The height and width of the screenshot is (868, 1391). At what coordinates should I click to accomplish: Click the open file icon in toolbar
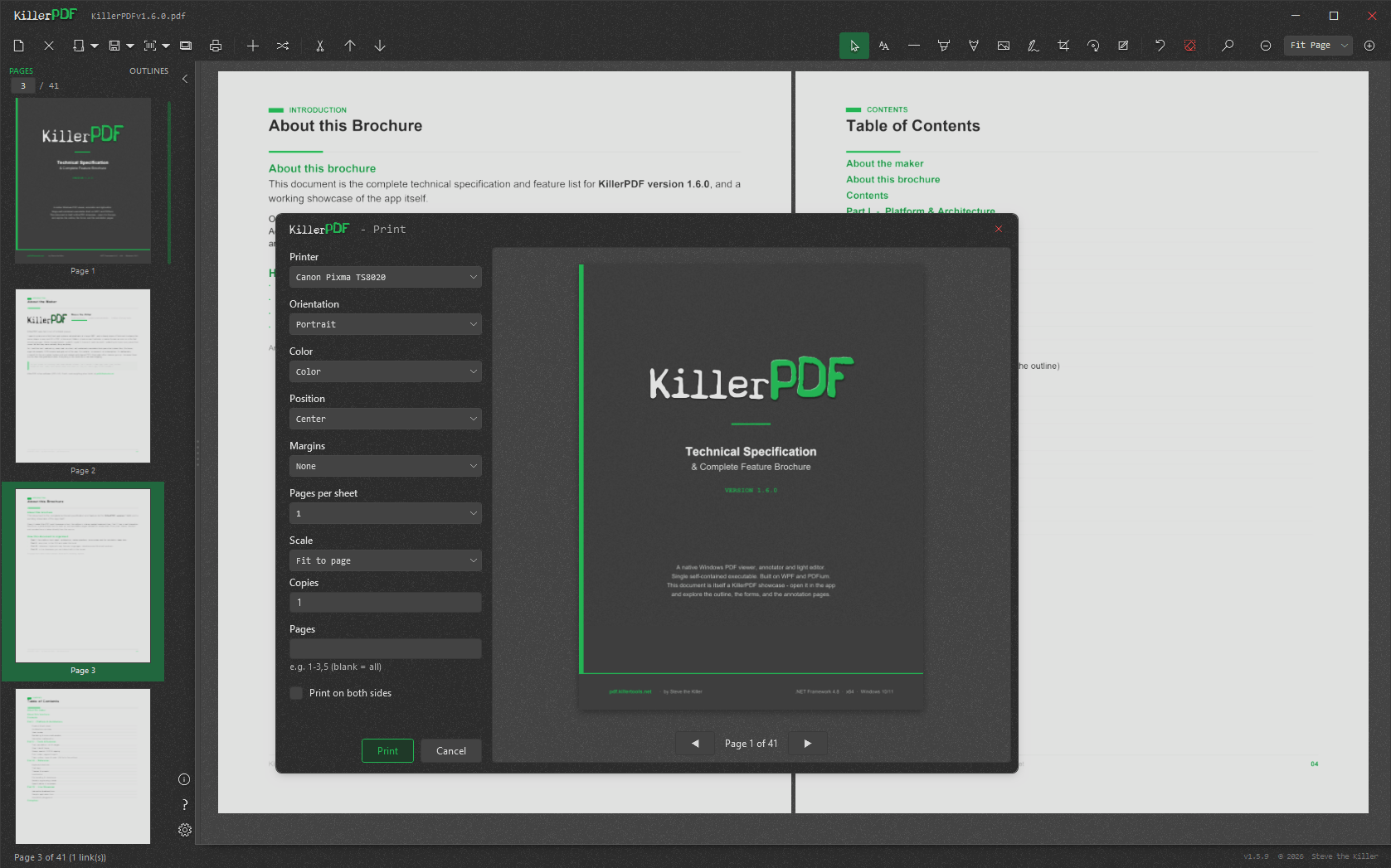pos(78,46)
